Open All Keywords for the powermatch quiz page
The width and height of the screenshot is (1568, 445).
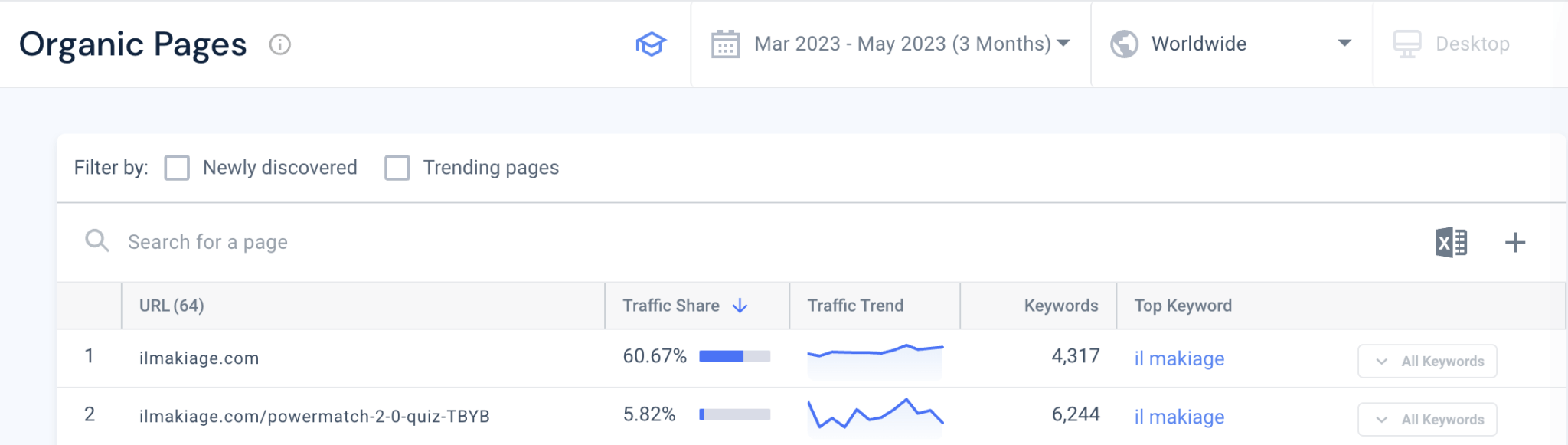pos(1427,419)
